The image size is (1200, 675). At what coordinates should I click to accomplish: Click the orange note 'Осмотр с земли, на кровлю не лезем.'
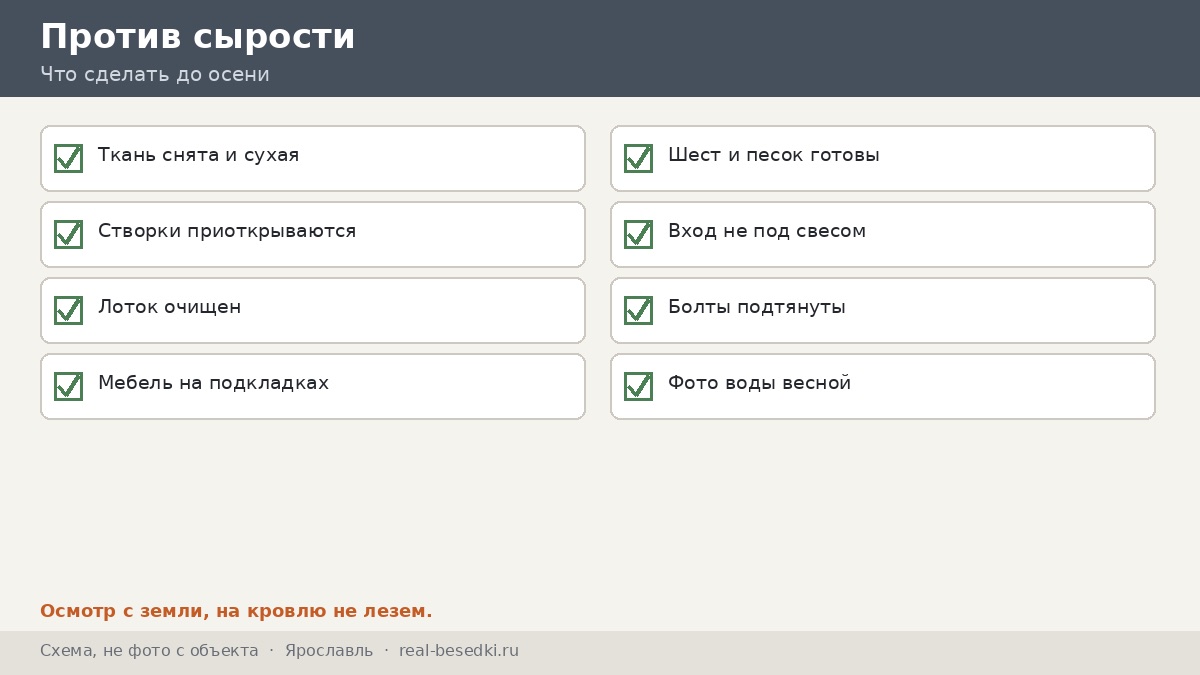point(236,611)
